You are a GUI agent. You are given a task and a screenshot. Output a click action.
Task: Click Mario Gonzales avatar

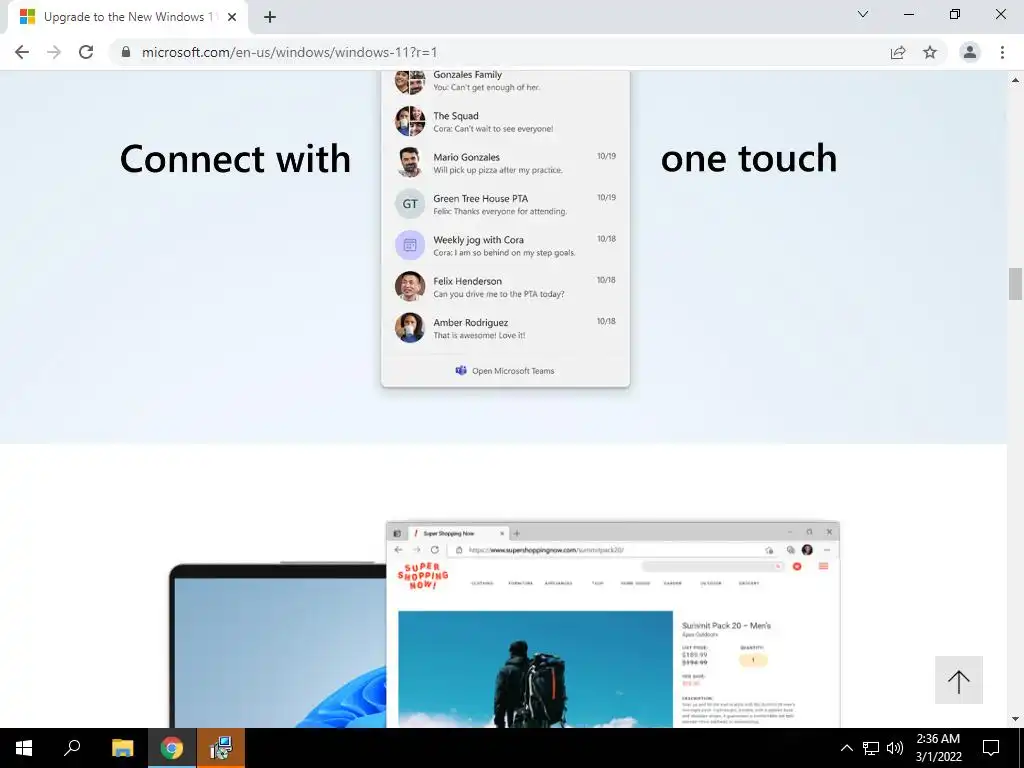pyautogui.click(x=410, y=162)
